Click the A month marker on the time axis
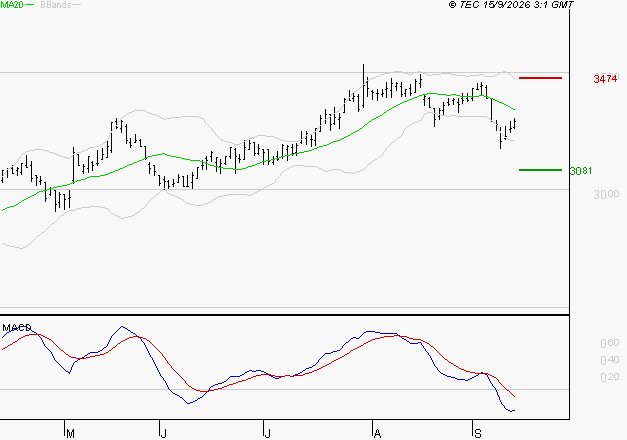 (377, 433)
